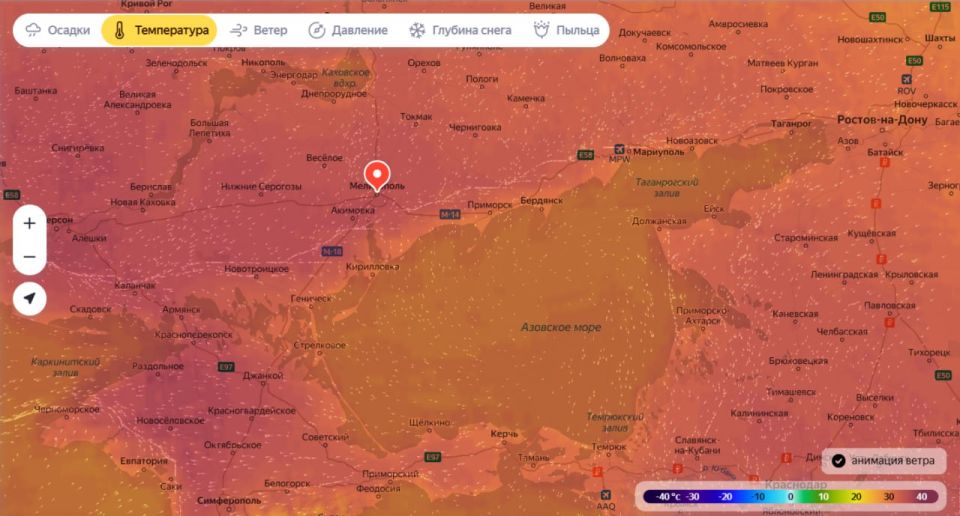Click the 40 value on temperature legend
The image size is (960, 516).
(919, 496)
